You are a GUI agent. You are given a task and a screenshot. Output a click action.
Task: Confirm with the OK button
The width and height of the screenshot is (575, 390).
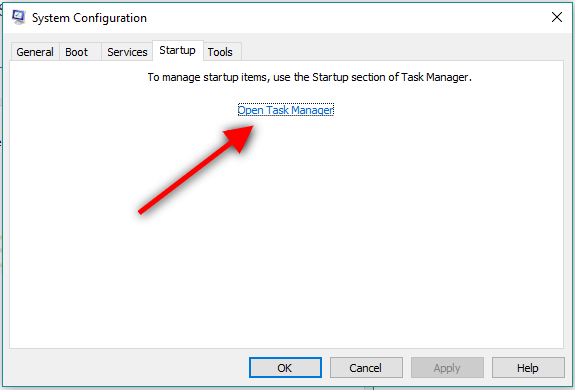click(285, 368)
